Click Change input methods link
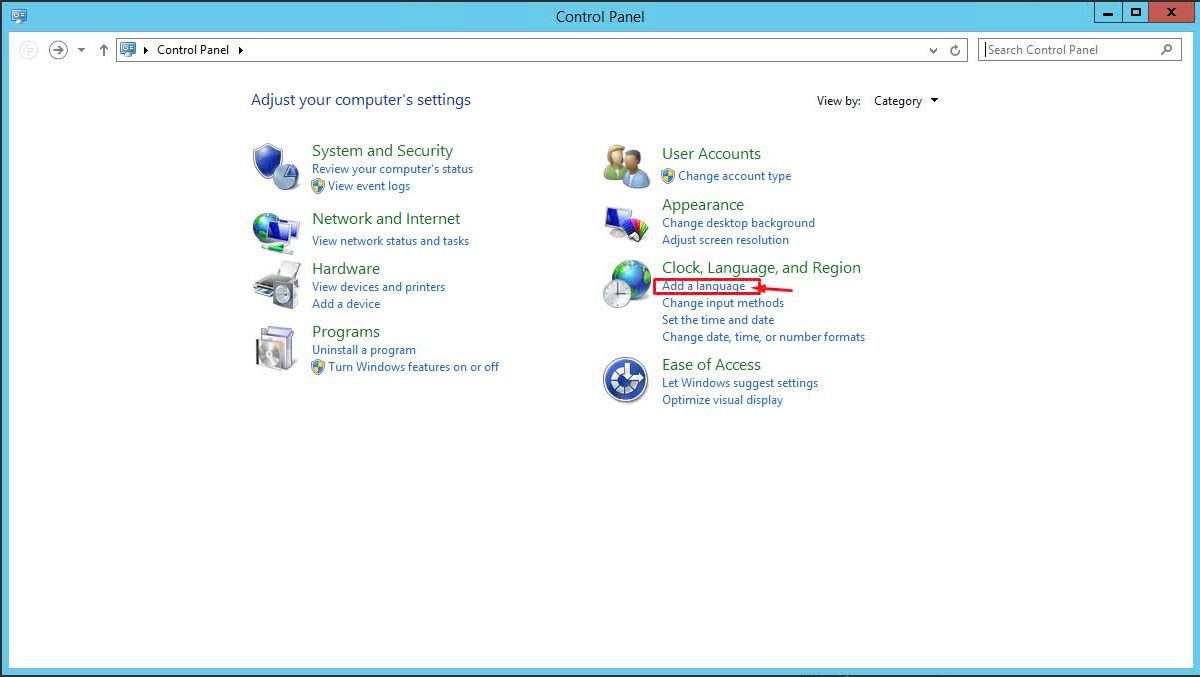Image resolution: width=1200 pixels, height=677 pixels. (723, 303)
